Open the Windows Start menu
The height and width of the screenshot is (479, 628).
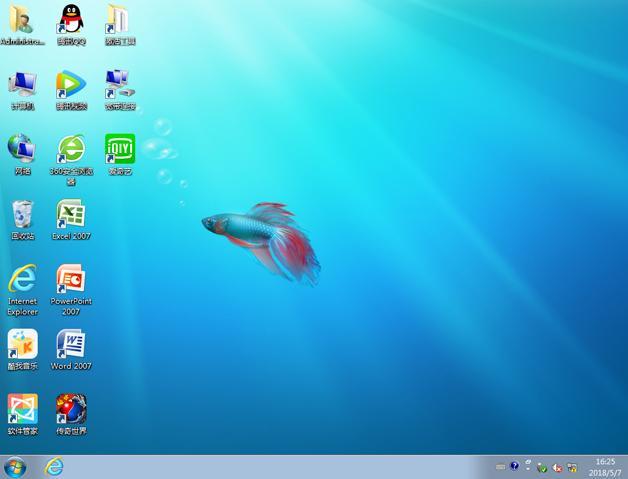pos(15,466)
